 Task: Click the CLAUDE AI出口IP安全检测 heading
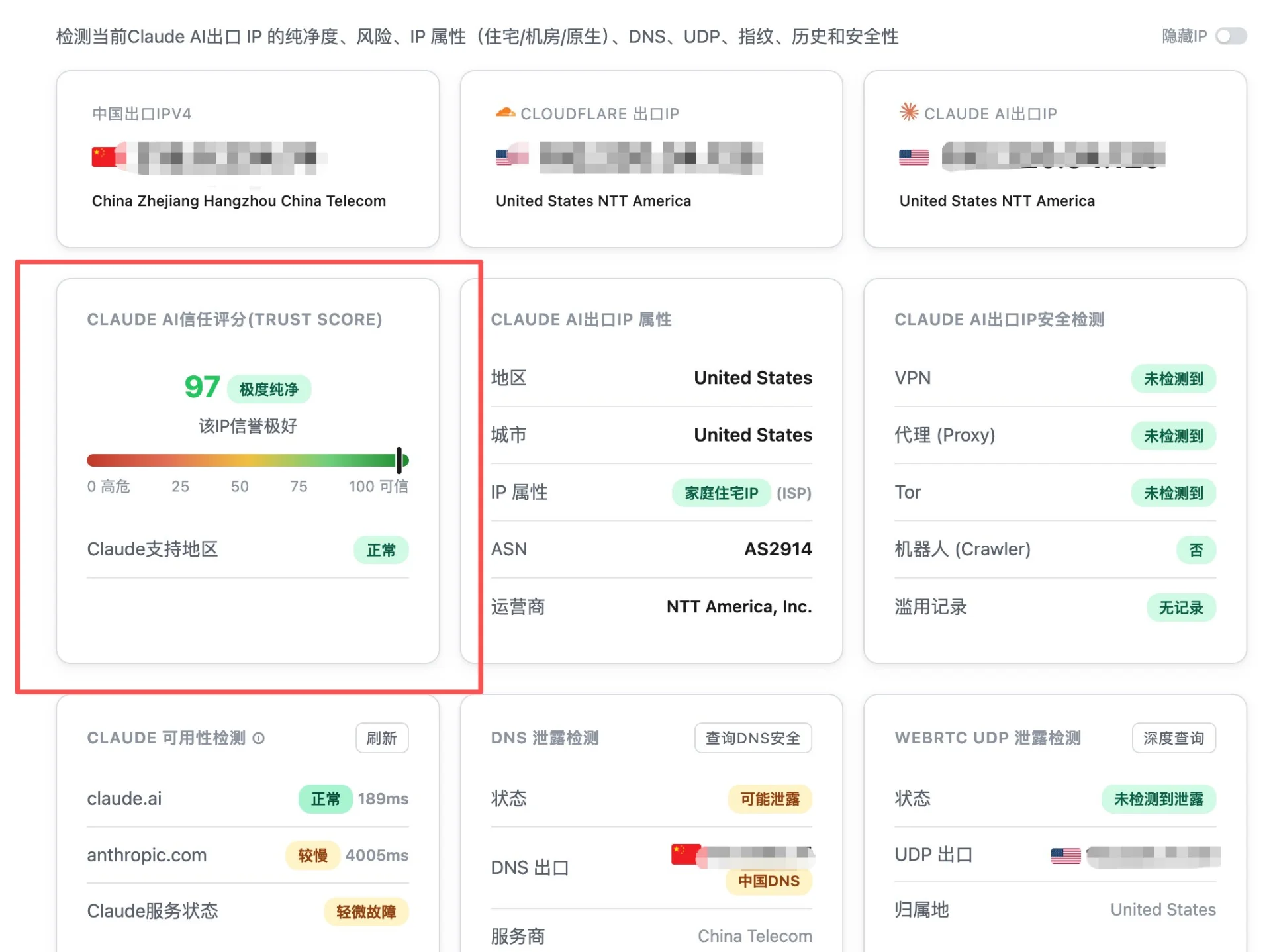1000,319
